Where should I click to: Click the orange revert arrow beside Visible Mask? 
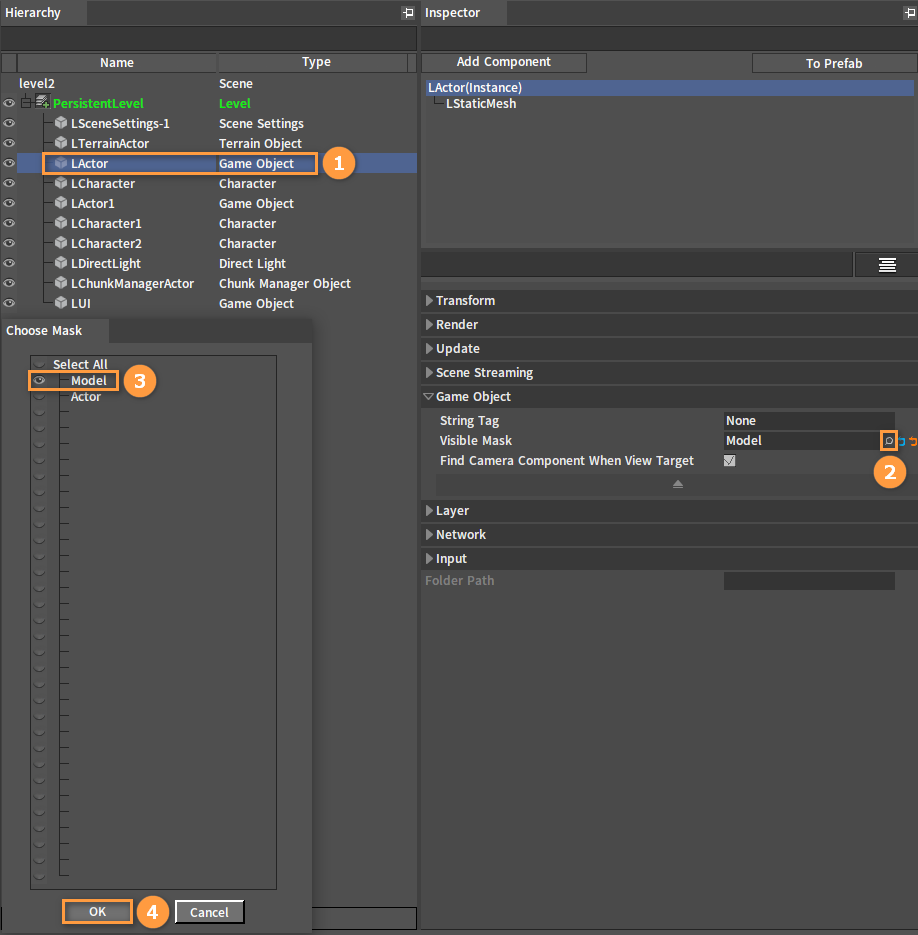tap(913, 441)
